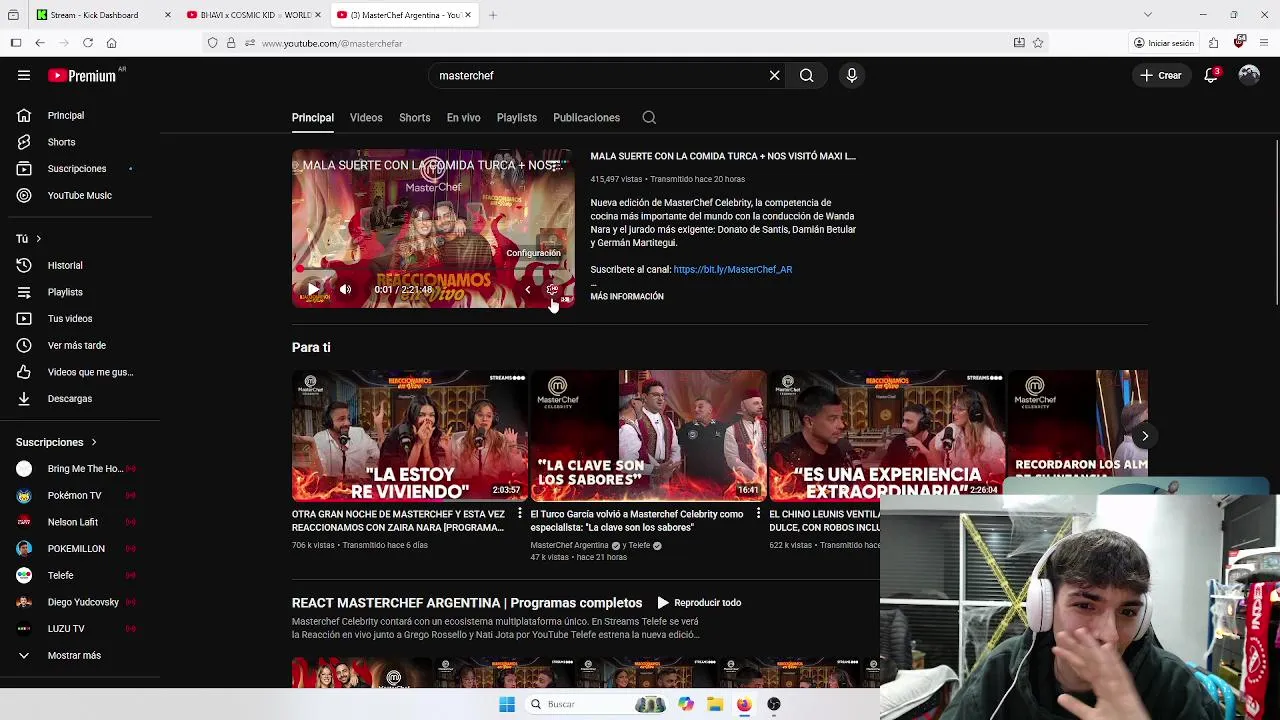Collapse player controls left chevron
Screen dimensions: 1280x720
(x=528, y=290)
